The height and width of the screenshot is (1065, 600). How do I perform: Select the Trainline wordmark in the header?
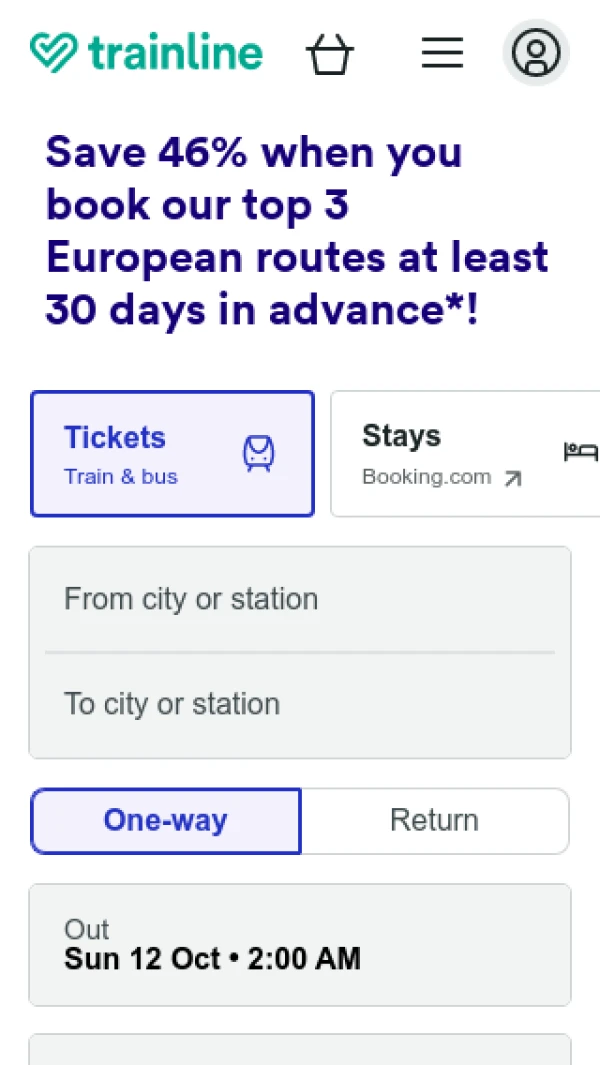(175, 52)
